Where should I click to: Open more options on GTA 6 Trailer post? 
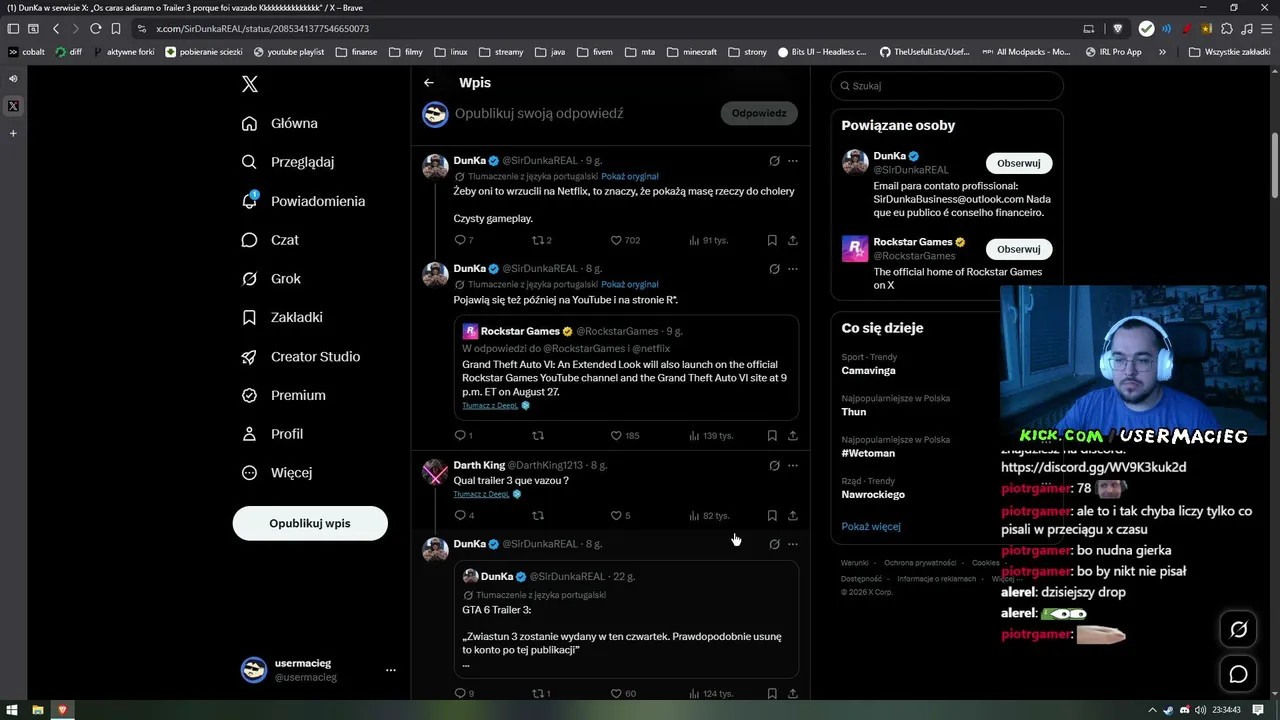point(793,544)
